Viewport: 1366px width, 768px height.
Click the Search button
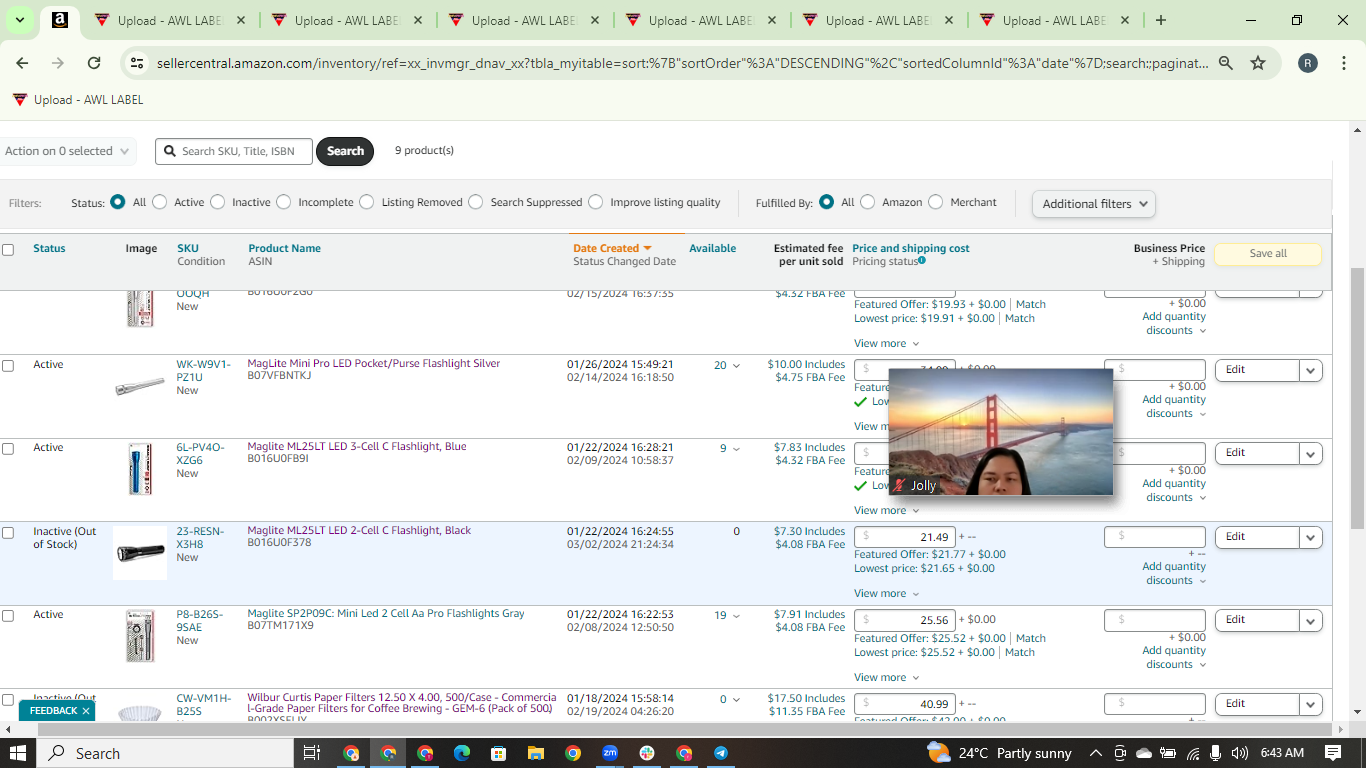pos(345,151)
